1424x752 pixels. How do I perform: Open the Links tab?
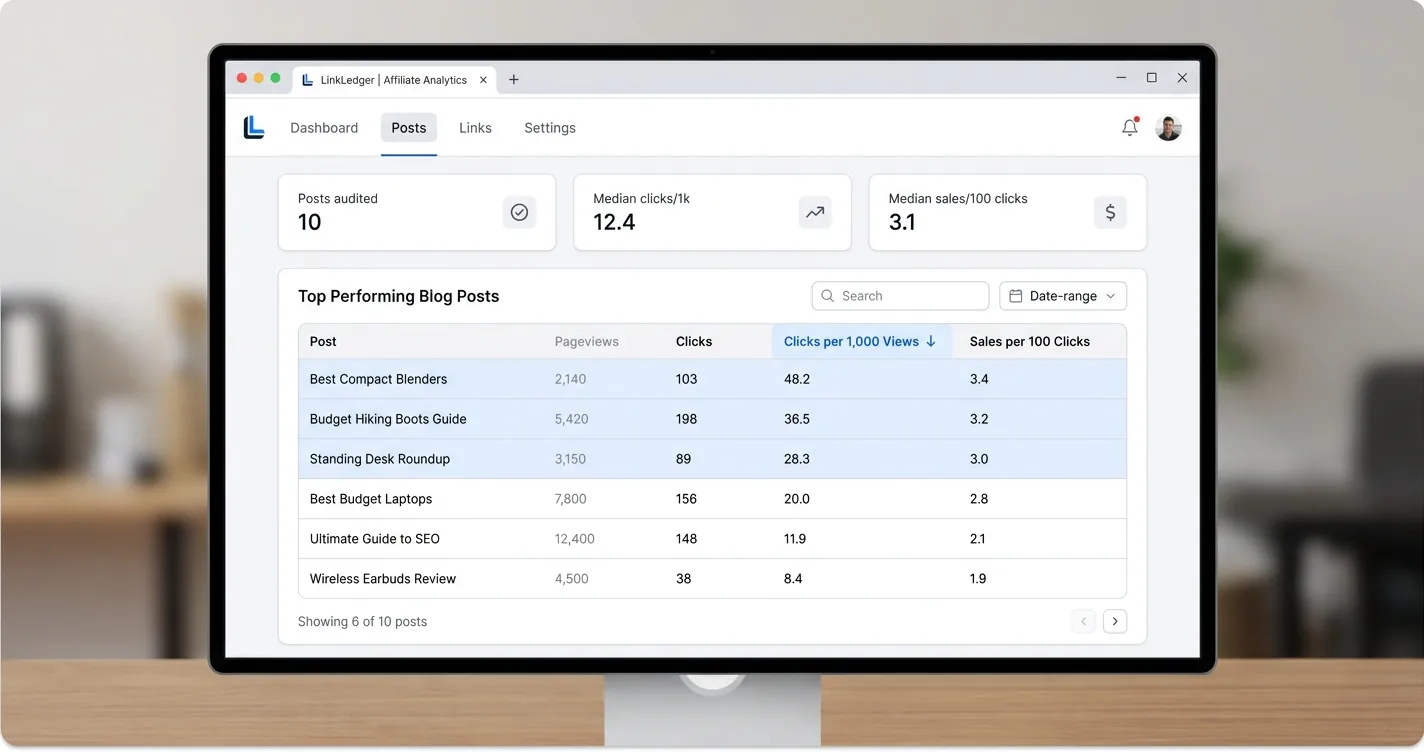(x=475, y=128)
